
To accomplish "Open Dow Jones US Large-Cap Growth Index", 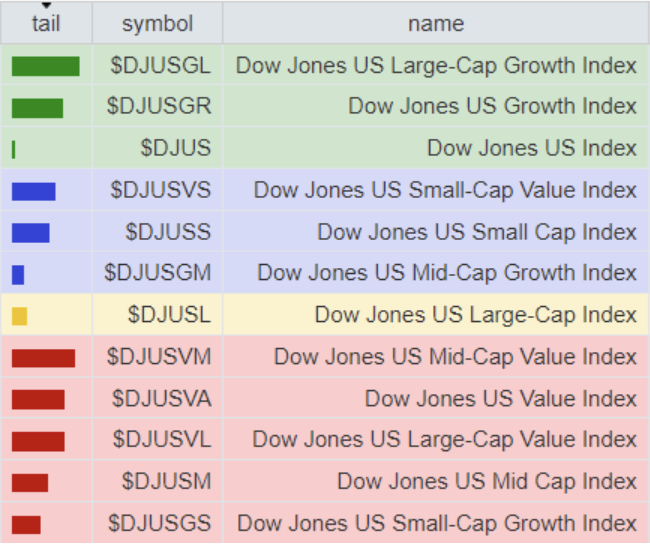I will pos(436,66).
